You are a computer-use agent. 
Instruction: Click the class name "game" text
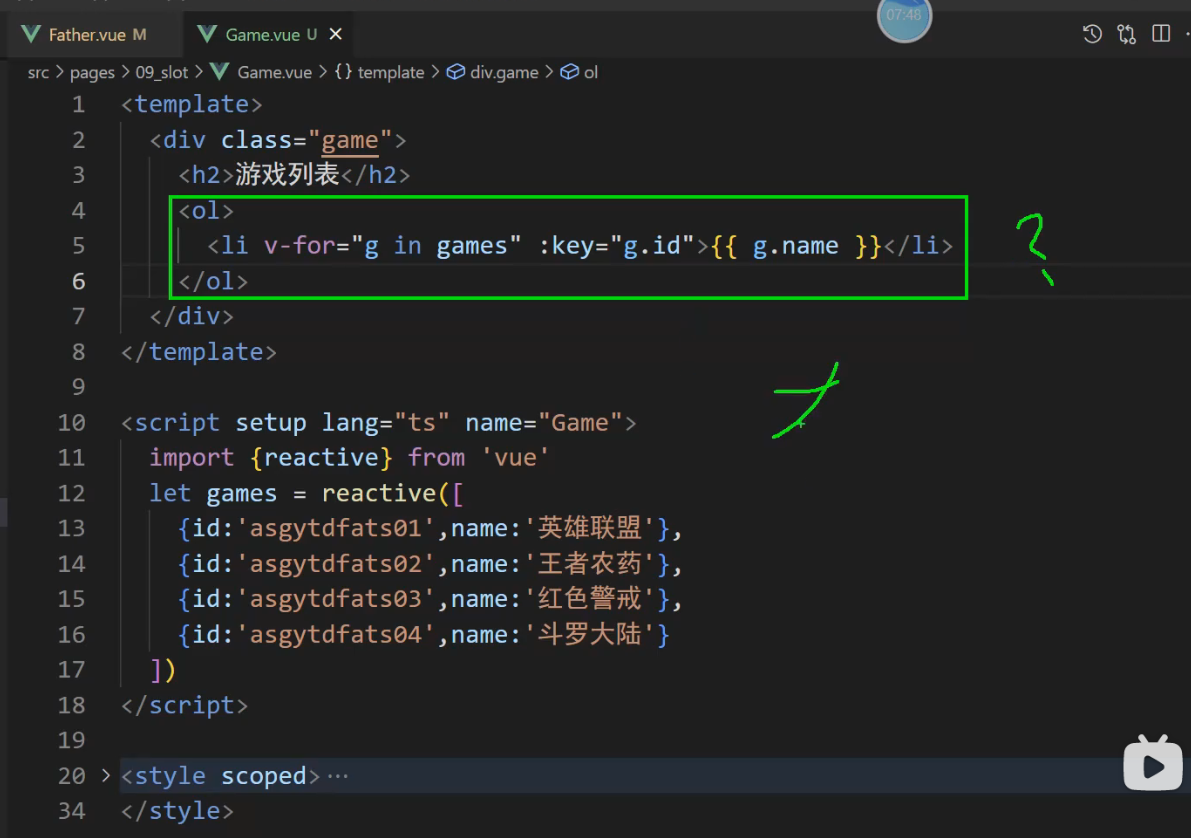point(349,140)
